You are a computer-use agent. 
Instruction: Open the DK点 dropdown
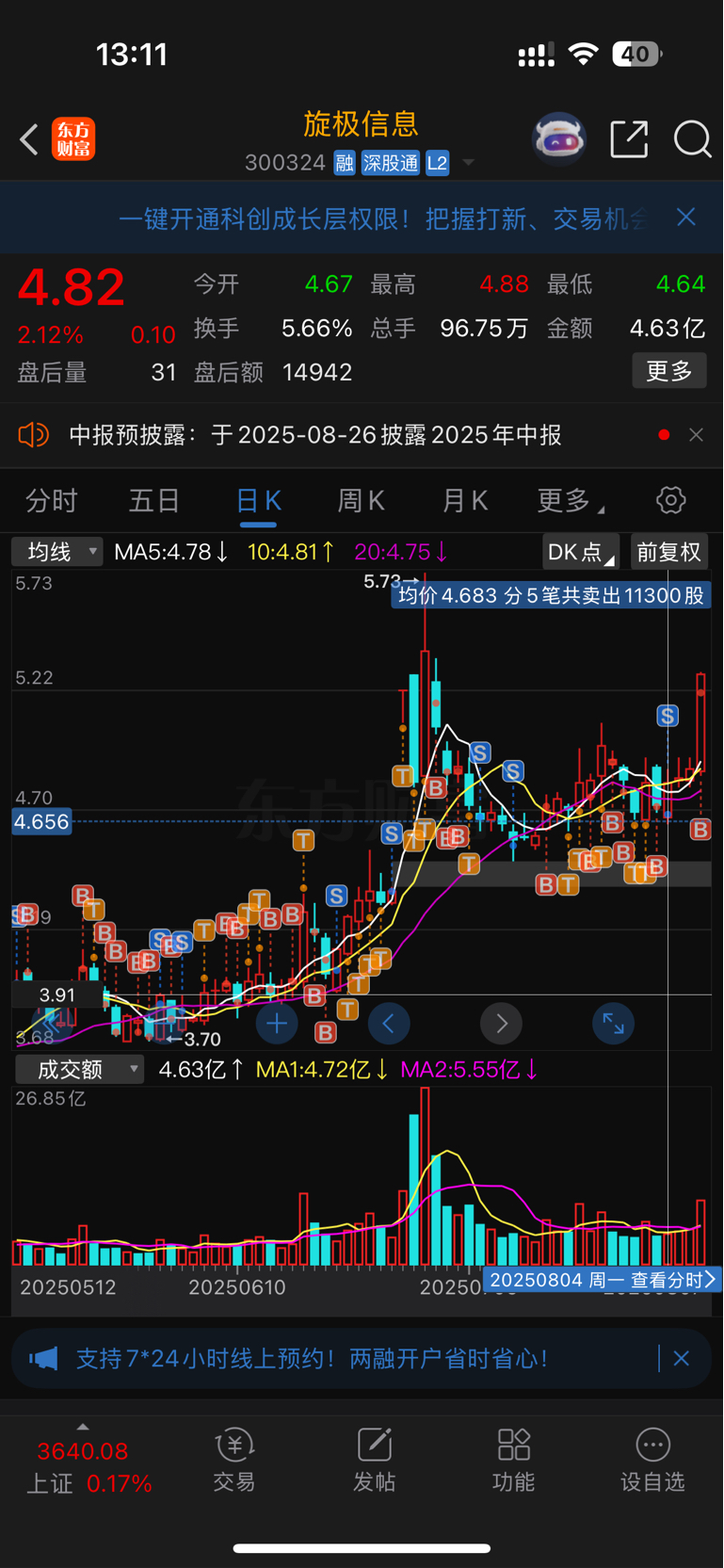[581, 552]
